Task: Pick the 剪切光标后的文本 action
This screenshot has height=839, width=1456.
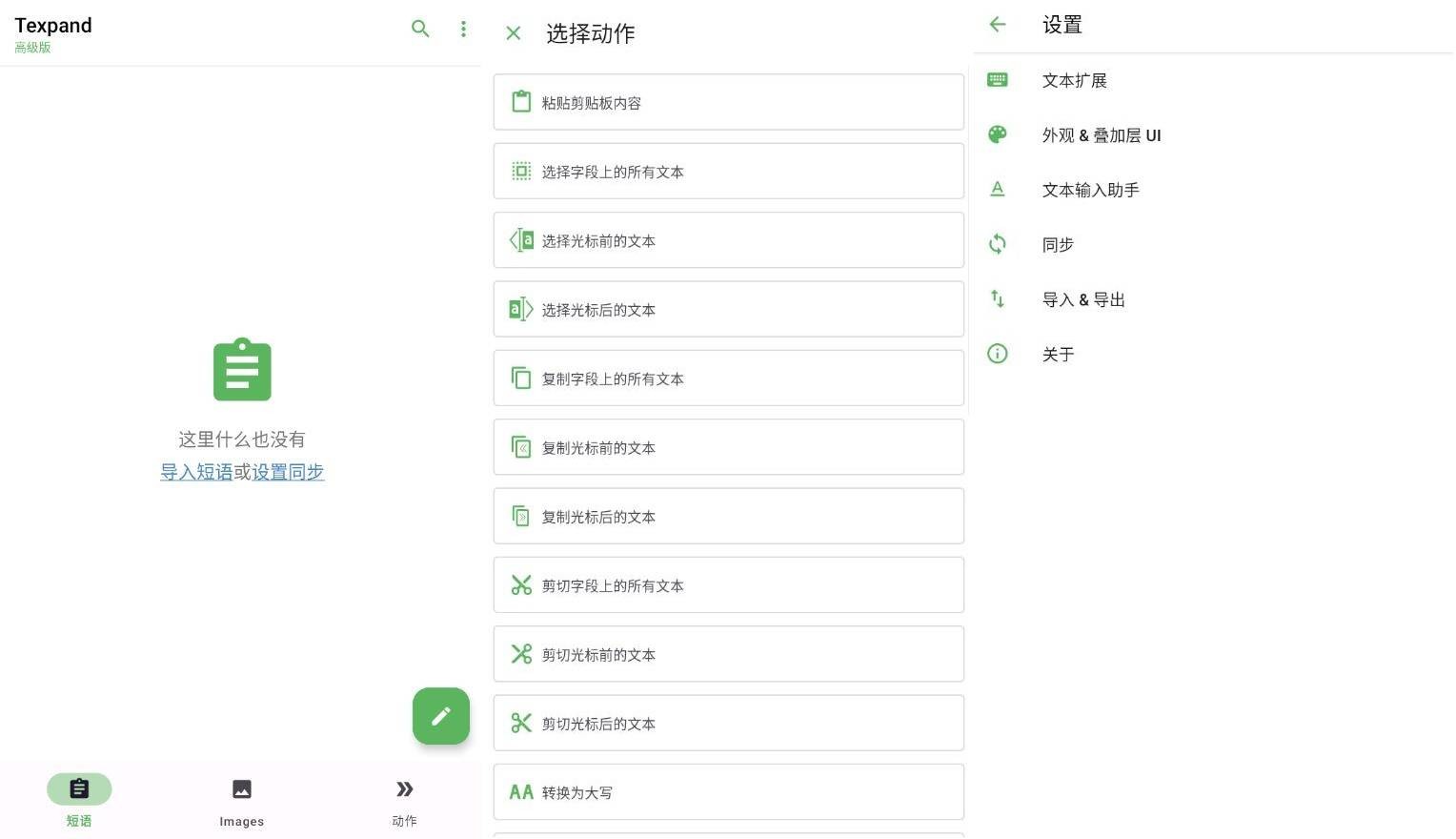Action: coord(728,724)
